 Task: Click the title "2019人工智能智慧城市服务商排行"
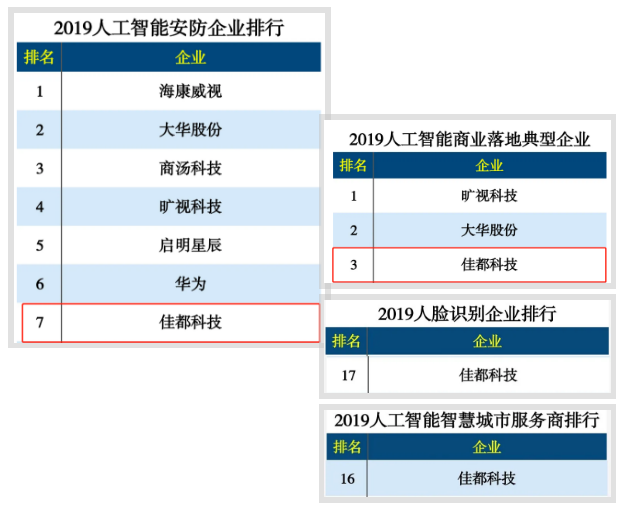pyautogui.click(x=467, y=420)
